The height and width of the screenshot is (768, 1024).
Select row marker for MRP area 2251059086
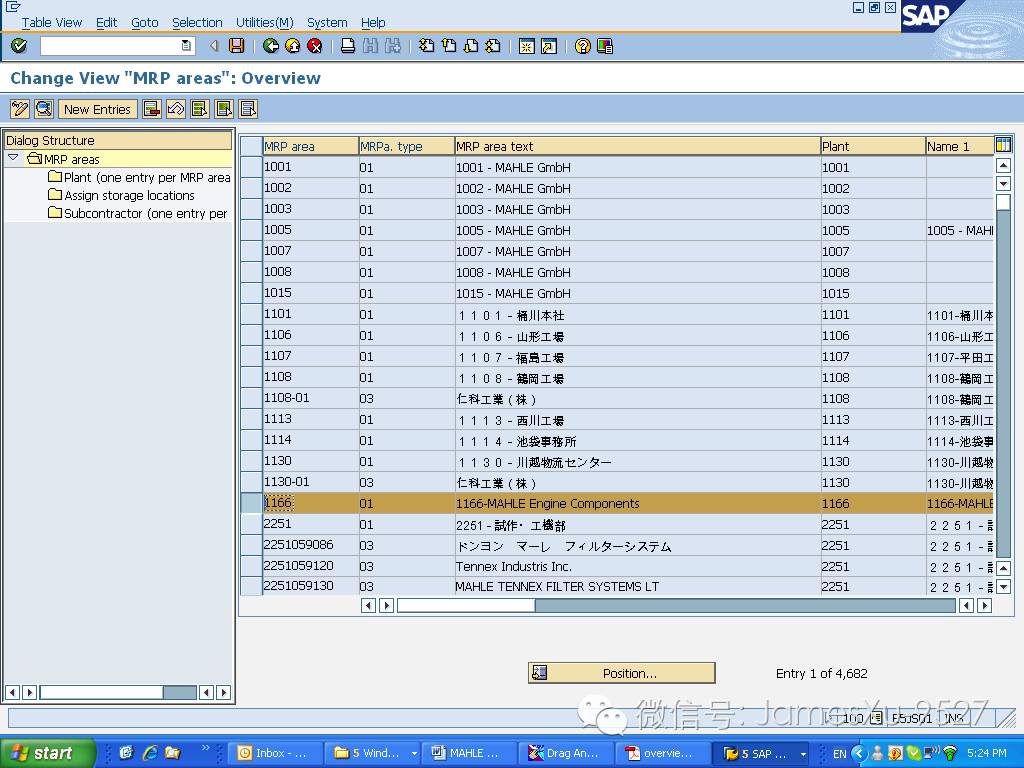pos(251,545)
